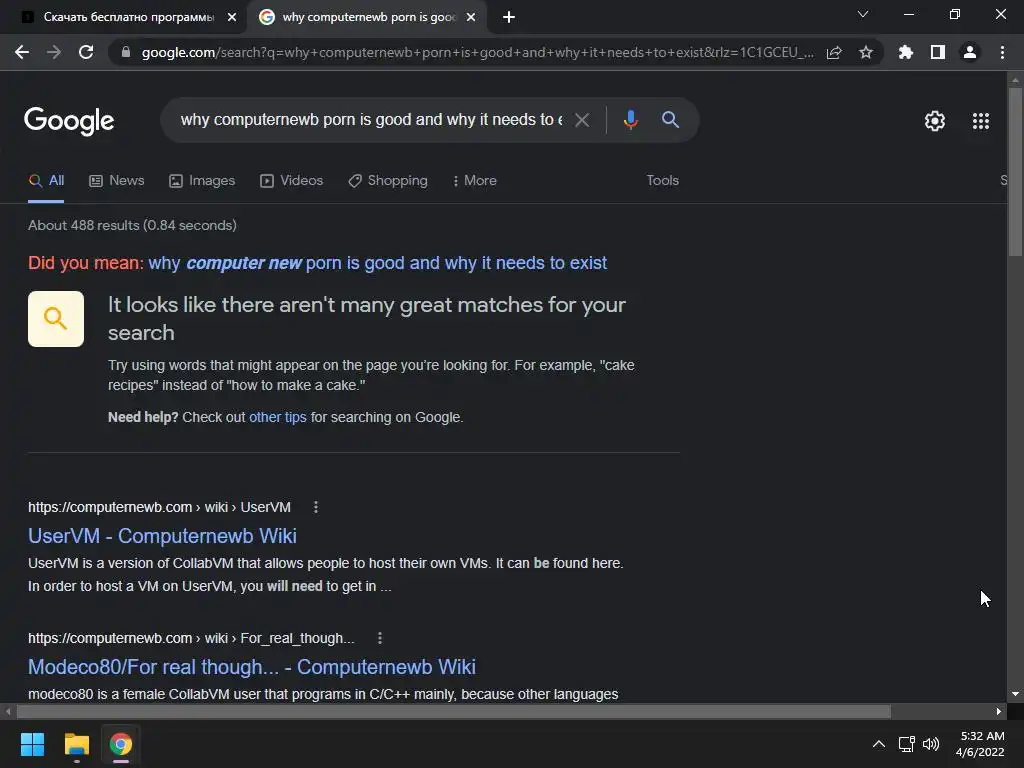Click UserVM result URL breadcrumb
1024x768 pixels.
(159, 507)
